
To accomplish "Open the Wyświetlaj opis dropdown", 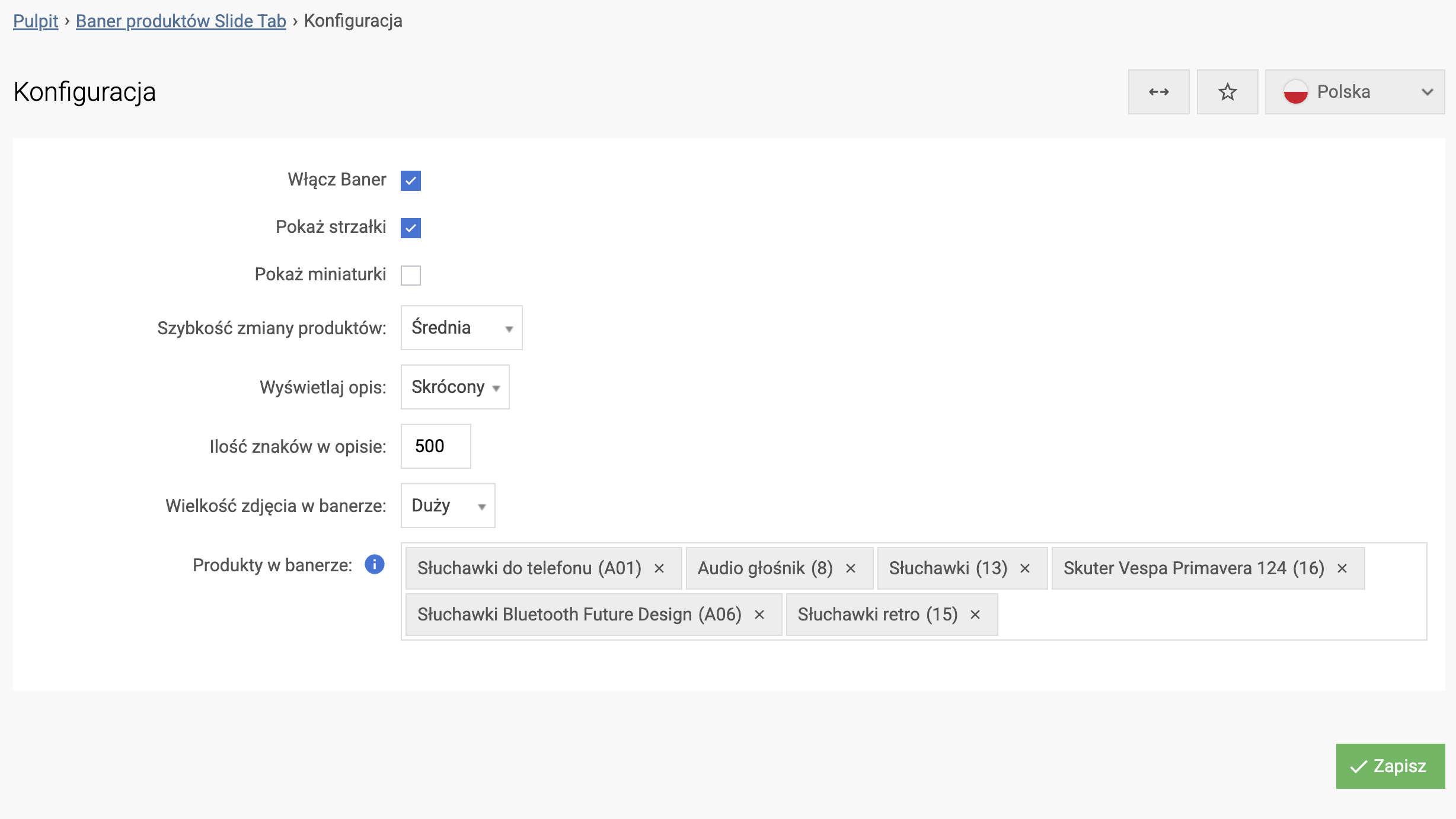I will (455, 387).
